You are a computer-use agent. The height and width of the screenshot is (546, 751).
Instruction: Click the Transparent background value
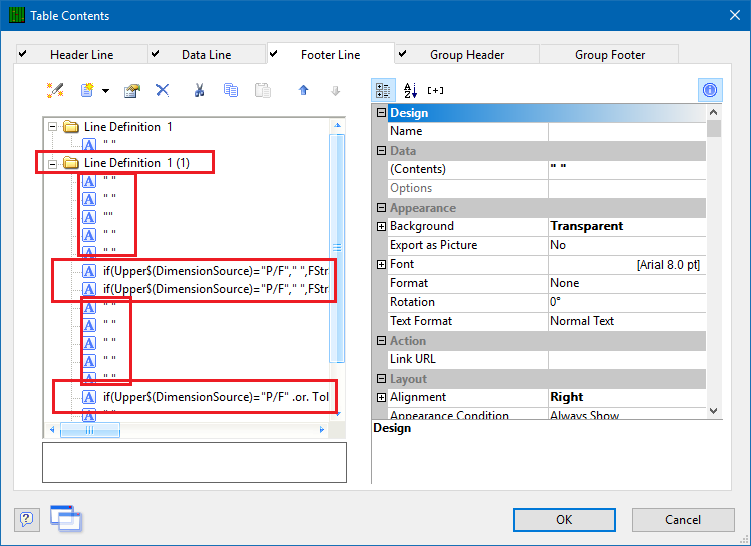point(627,226)
